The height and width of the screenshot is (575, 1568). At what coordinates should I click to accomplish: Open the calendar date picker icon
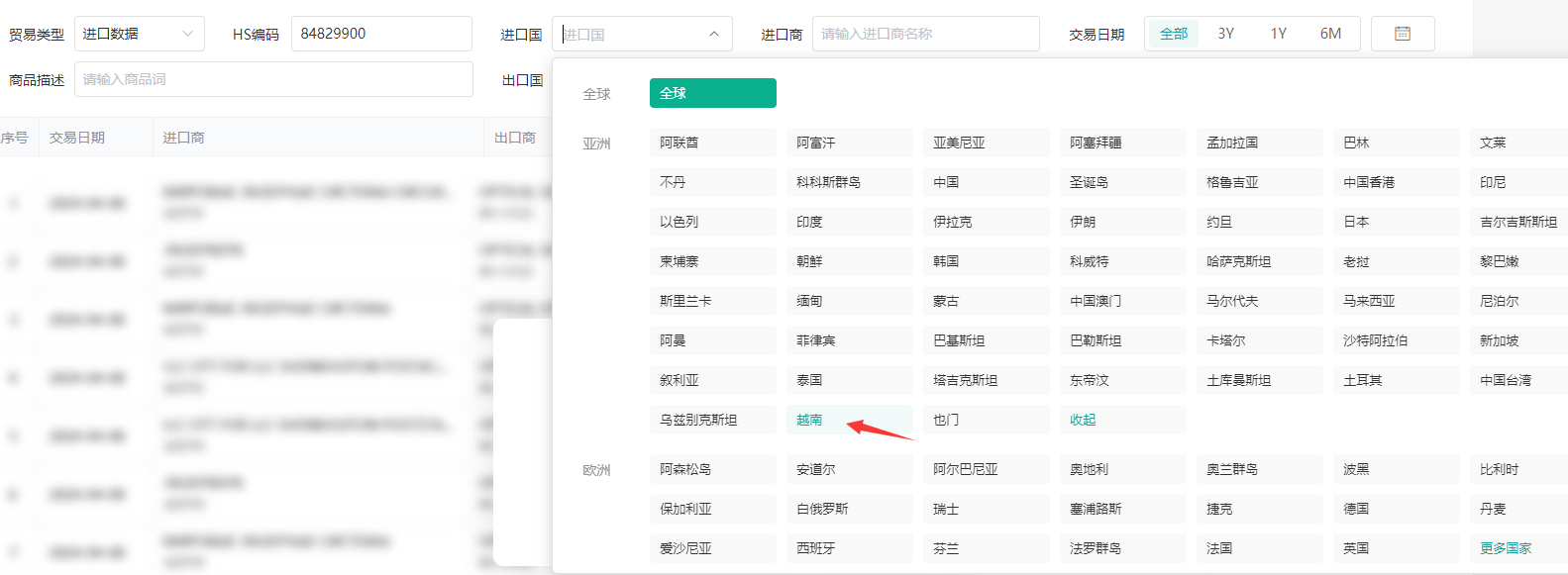[x=1402, y=34]
